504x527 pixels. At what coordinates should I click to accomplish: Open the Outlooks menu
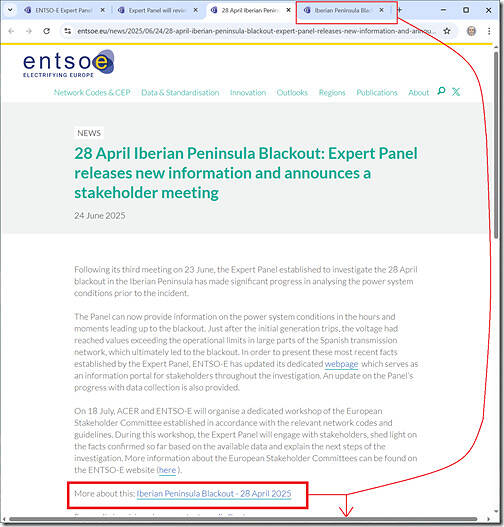[292, 92]
